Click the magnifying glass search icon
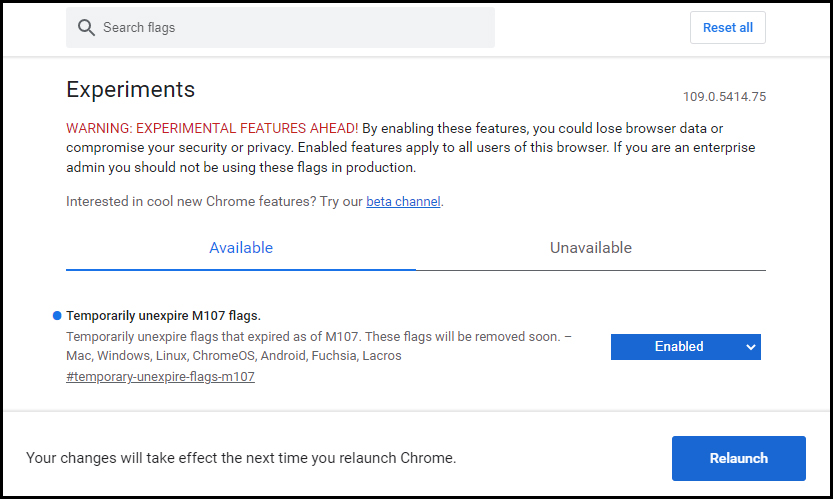This screenshot has height=499, width=833. click(86, 28)
